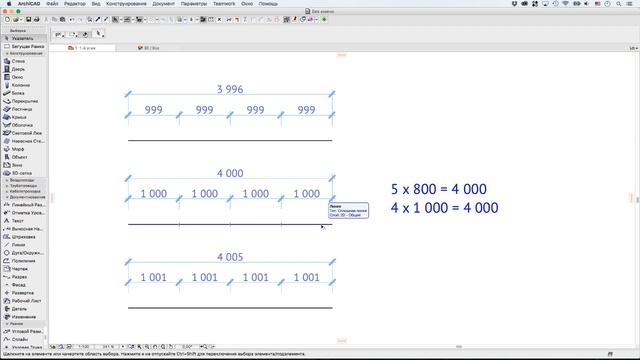Click the text 4 x 1 000 = 4 000
Screen dimensions: 640x360
(x=444, y=208)
